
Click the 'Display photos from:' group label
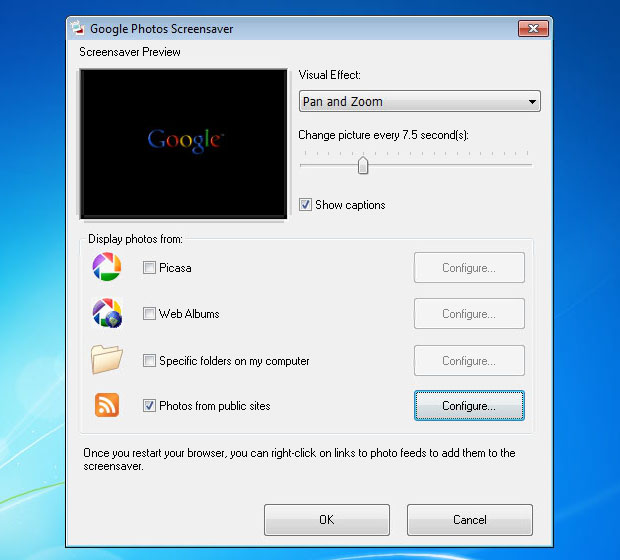[x=135, y=239]
